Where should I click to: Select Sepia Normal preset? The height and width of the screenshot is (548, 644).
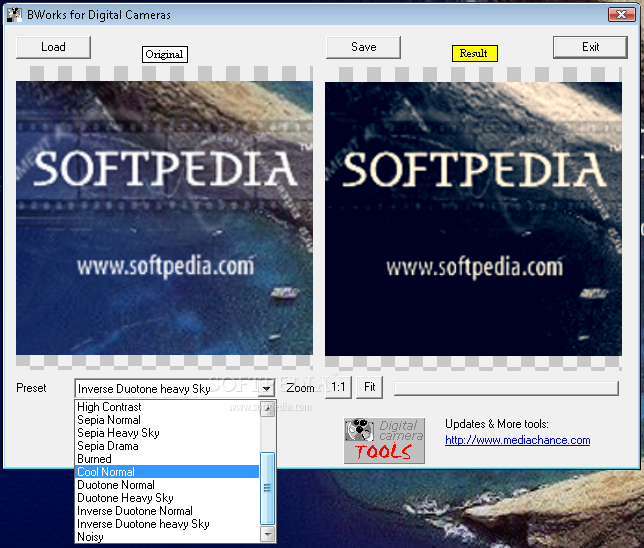pos(168,420)
